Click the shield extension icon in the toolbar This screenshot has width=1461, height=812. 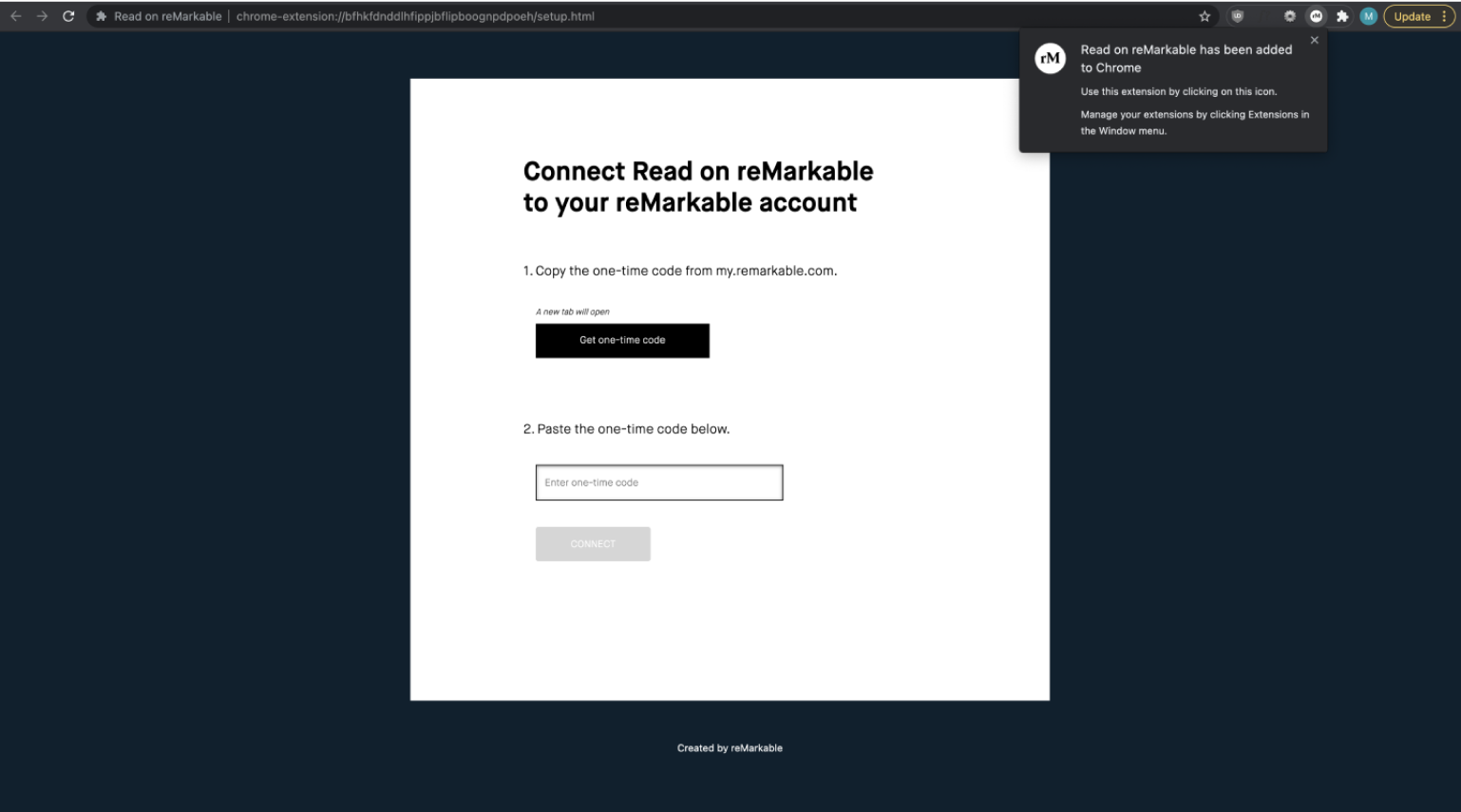(1238, 16)
